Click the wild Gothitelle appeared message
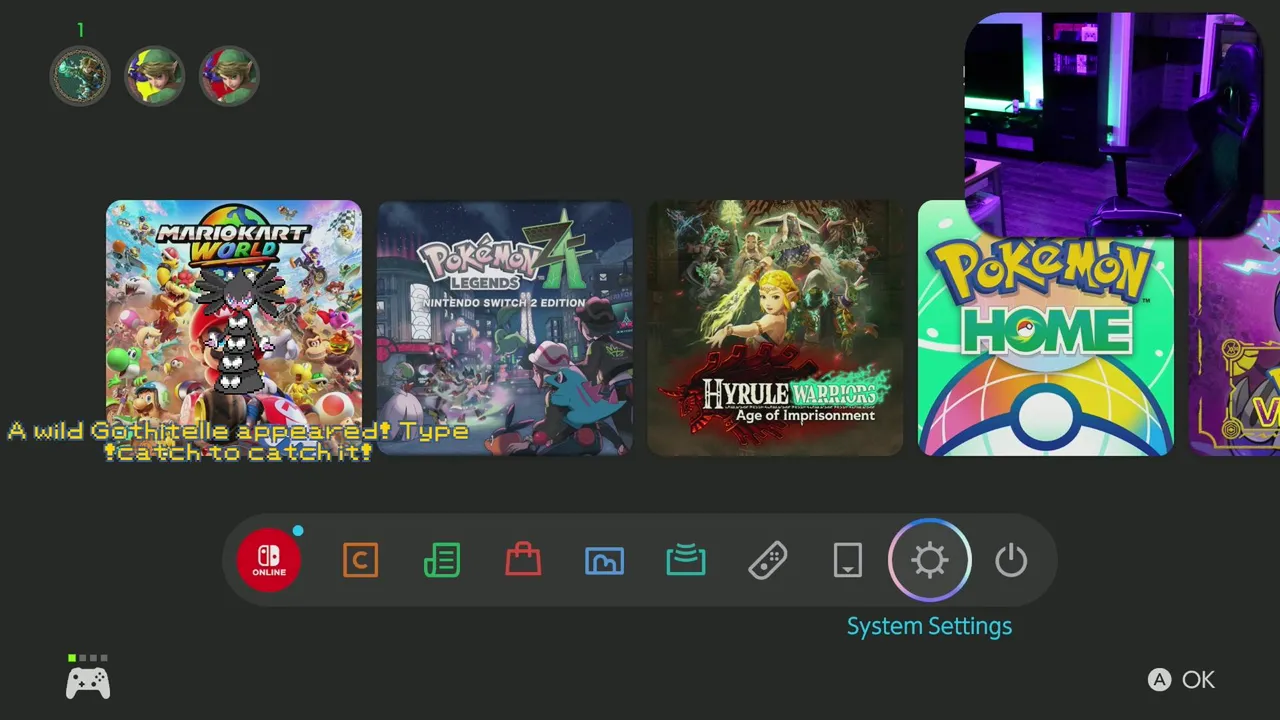 point(238,441)
